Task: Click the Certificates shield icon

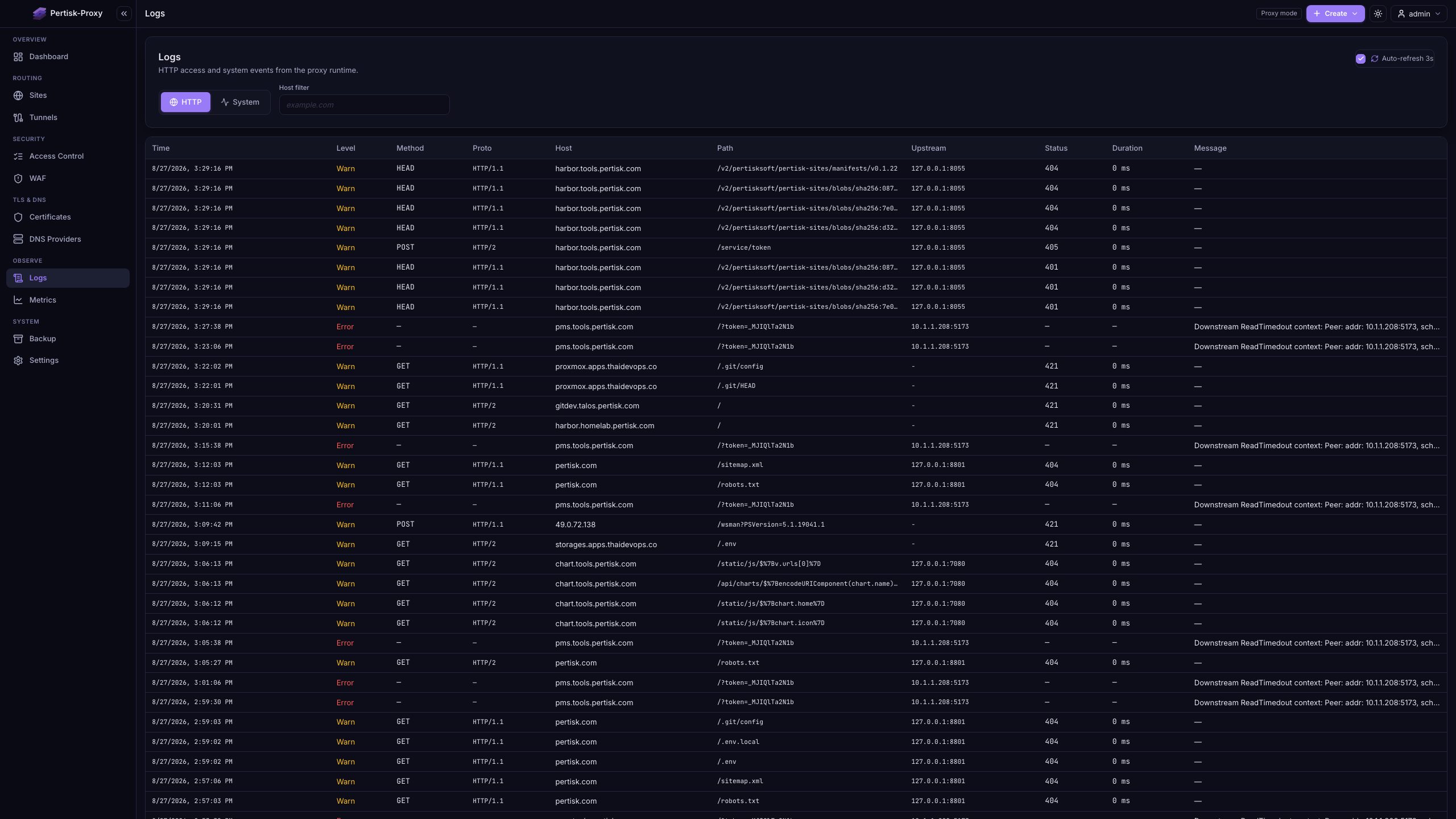Action: point(18,217)
